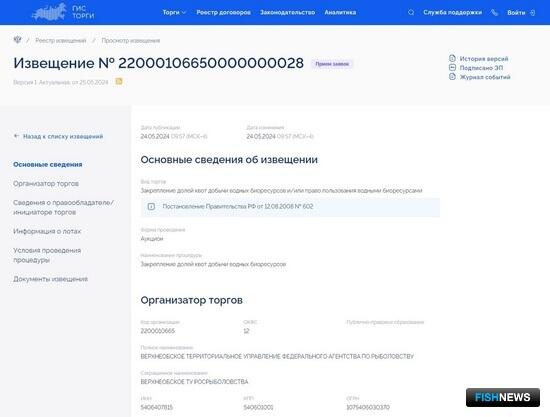Open Подписано ЭП link

pyautogui.click(x=481, y=68)
